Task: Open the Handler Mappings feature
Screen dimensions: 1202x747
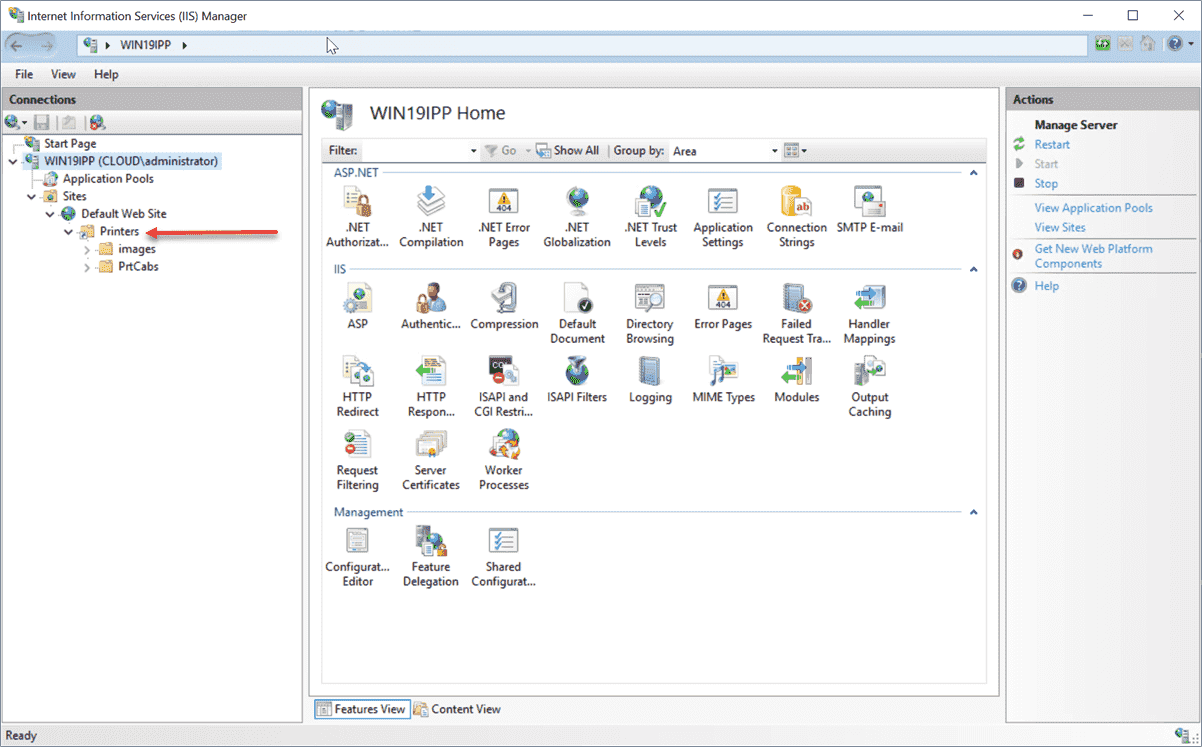Action: pos(869,305)
